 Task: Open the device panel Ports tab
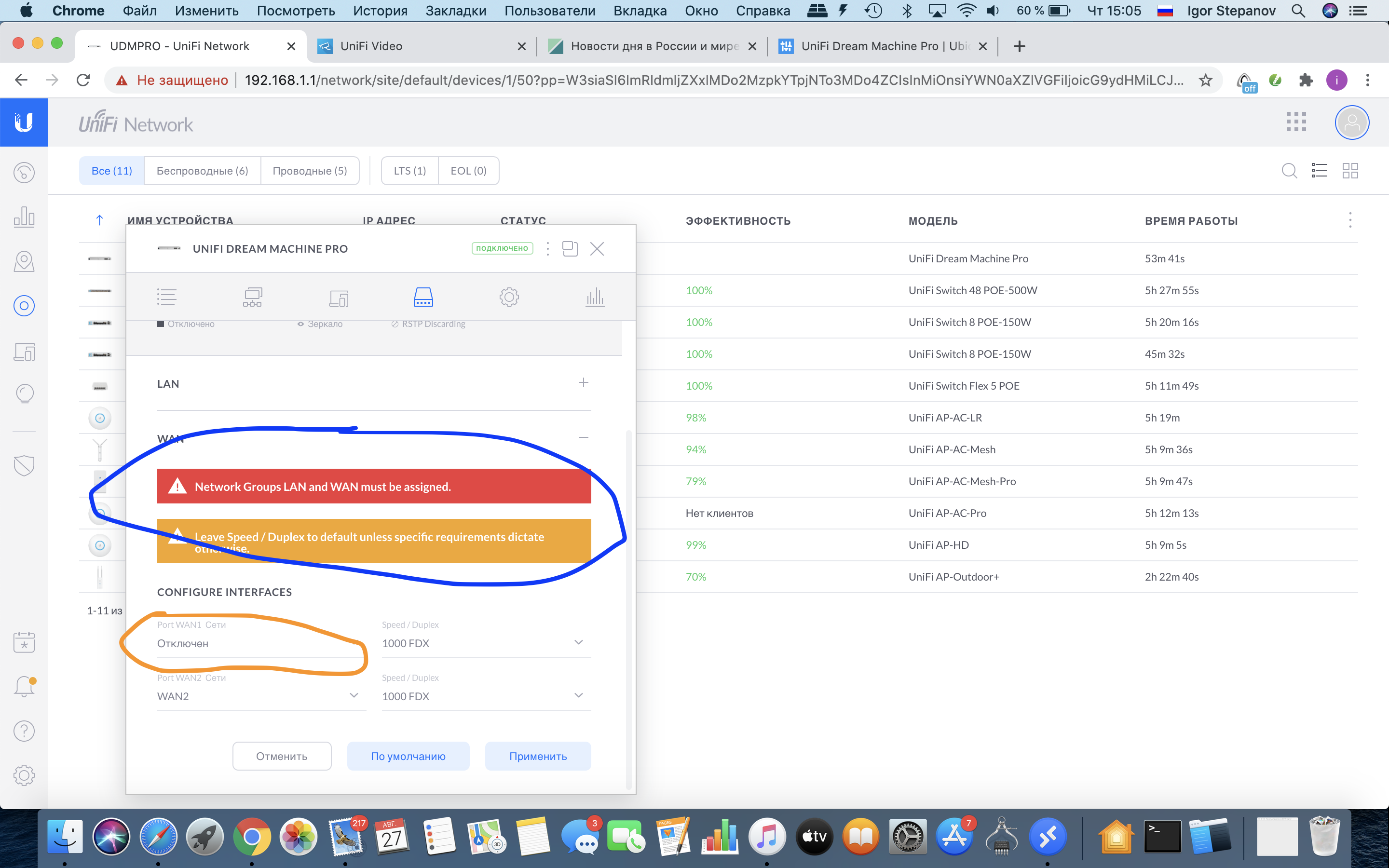[423, 297]
